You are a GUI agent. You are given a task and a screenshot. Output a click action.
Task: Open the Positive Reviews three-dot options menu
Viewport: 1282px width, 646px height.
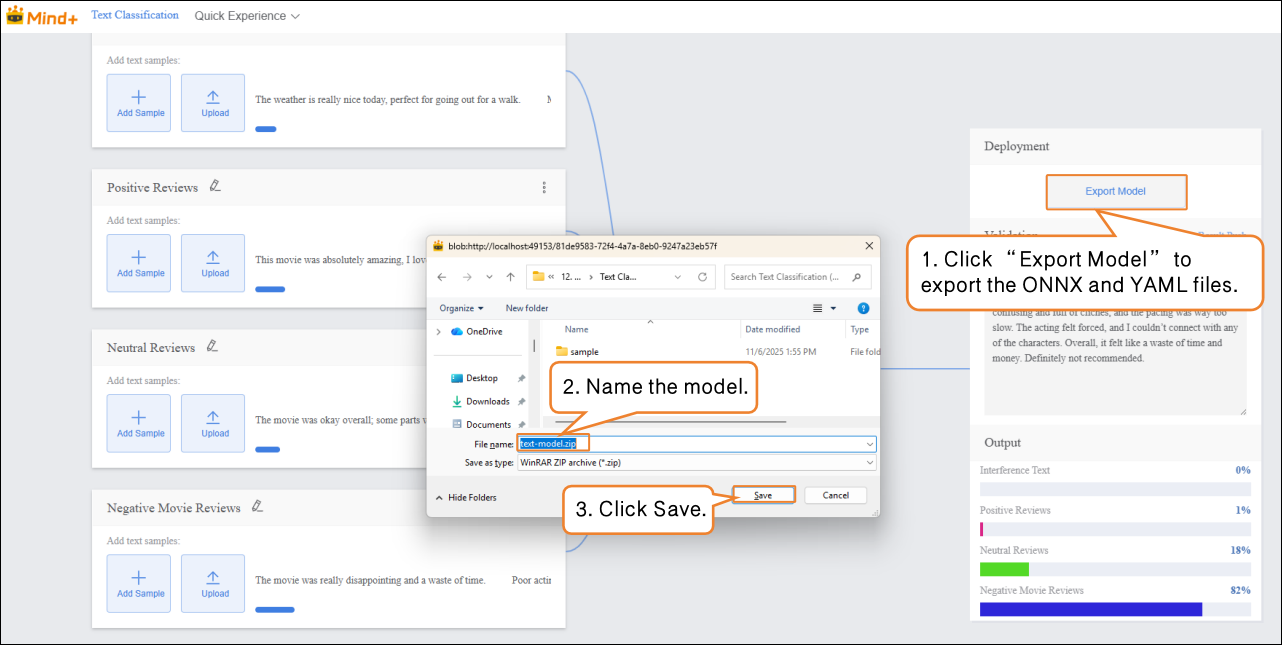544,187
